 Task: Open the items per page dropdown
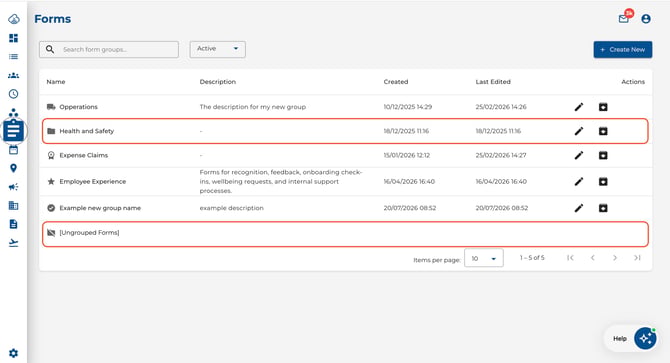coord(484,258)
